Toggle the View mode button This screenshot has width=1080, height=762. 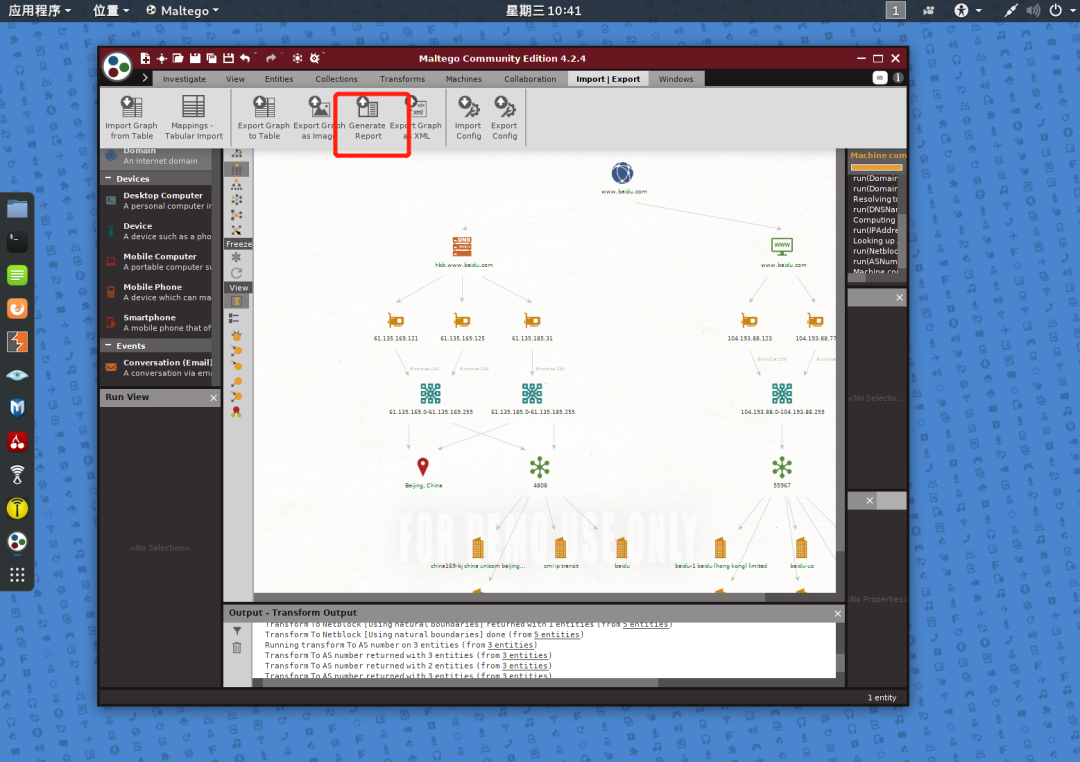point(238,288)
